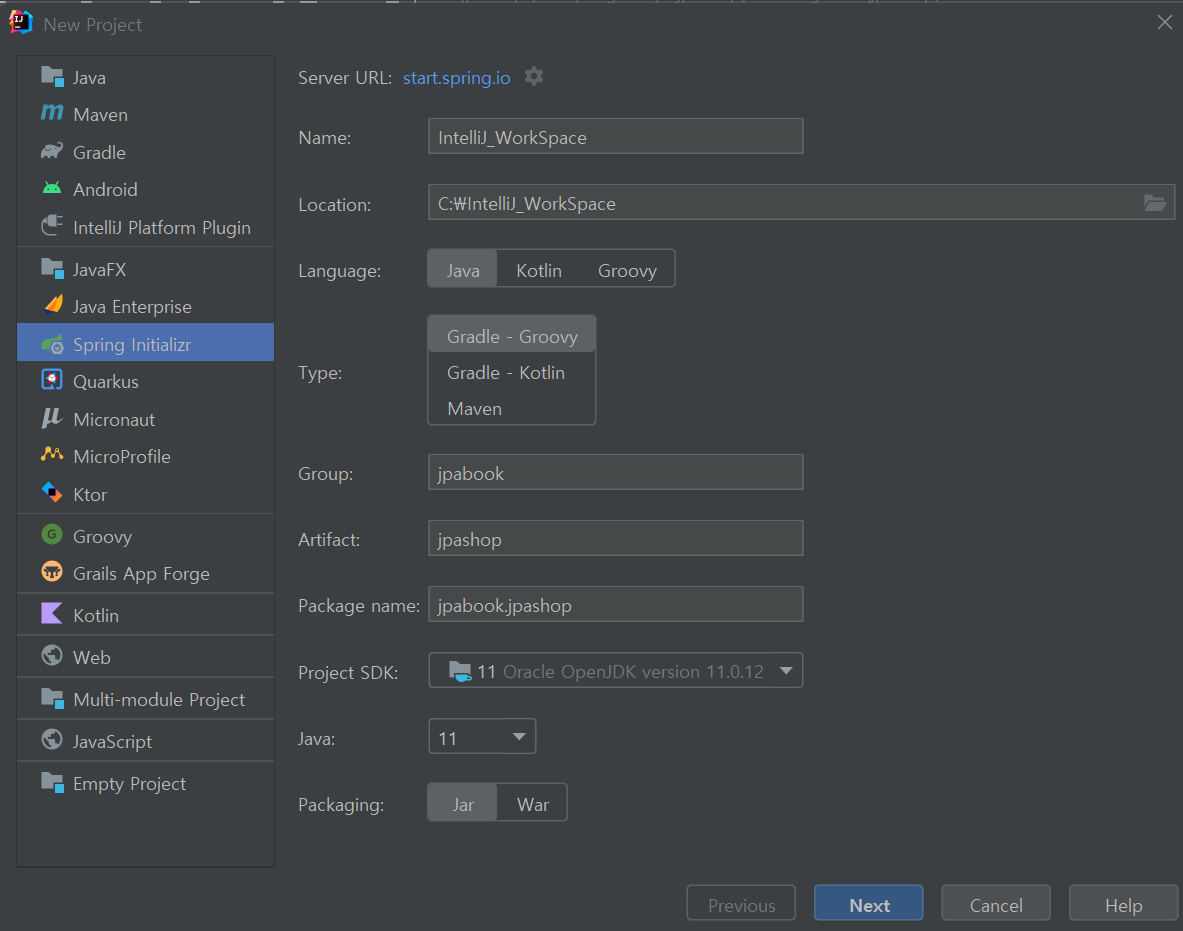Click the MicroProfile icon
Image resolution: width=1183 pixels, height=931 pixels.
pos(52,454)
